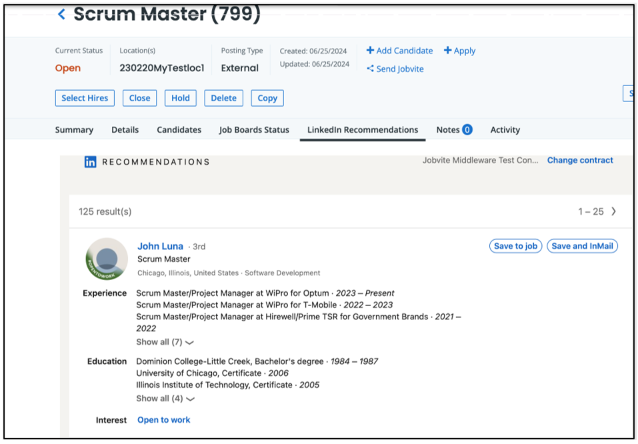The image size is (638, 444).
Task: Click Send Jobvite link
Action: 395,69
